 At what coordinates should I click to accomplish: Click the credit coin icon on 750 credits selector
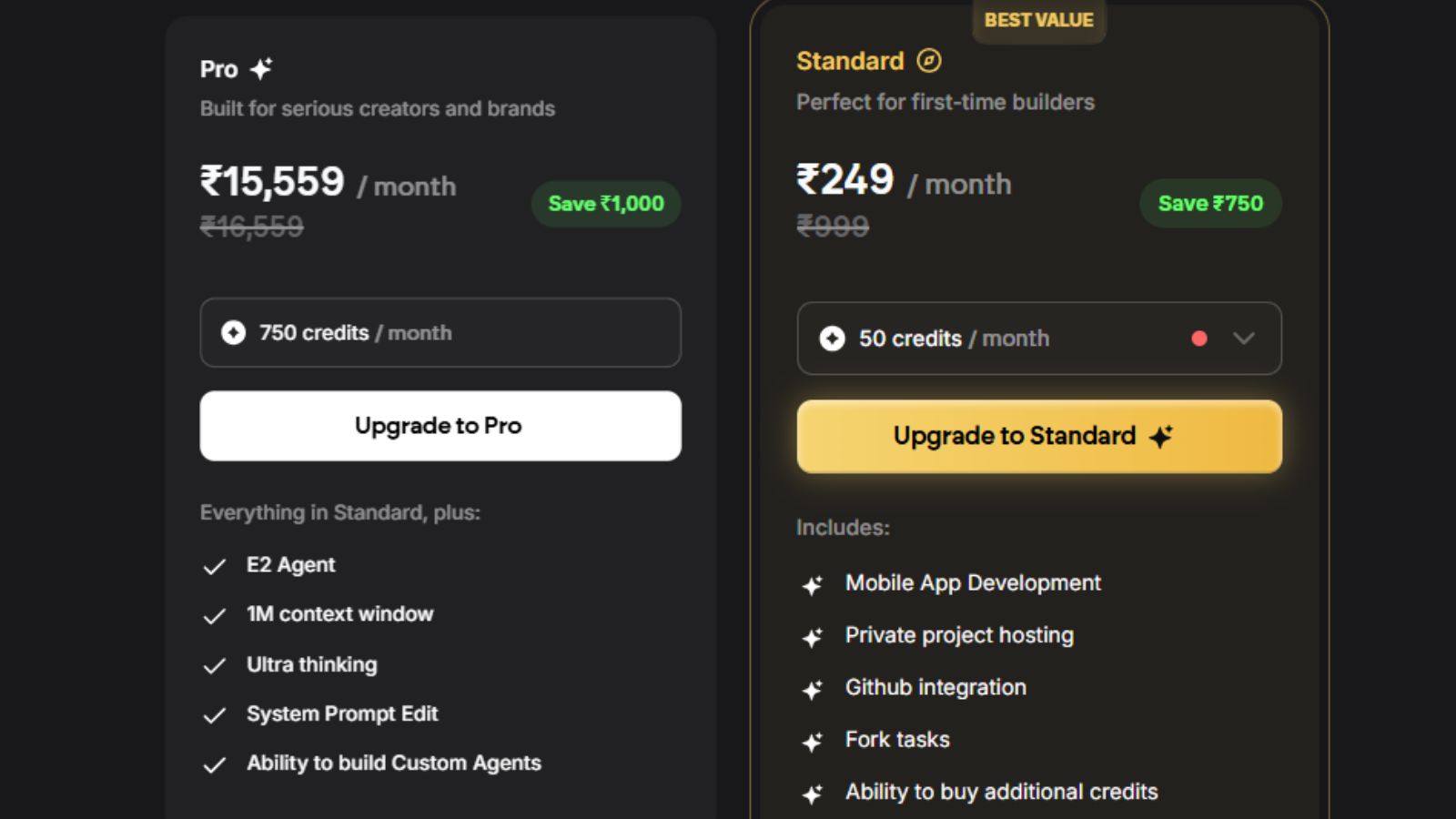234,332
